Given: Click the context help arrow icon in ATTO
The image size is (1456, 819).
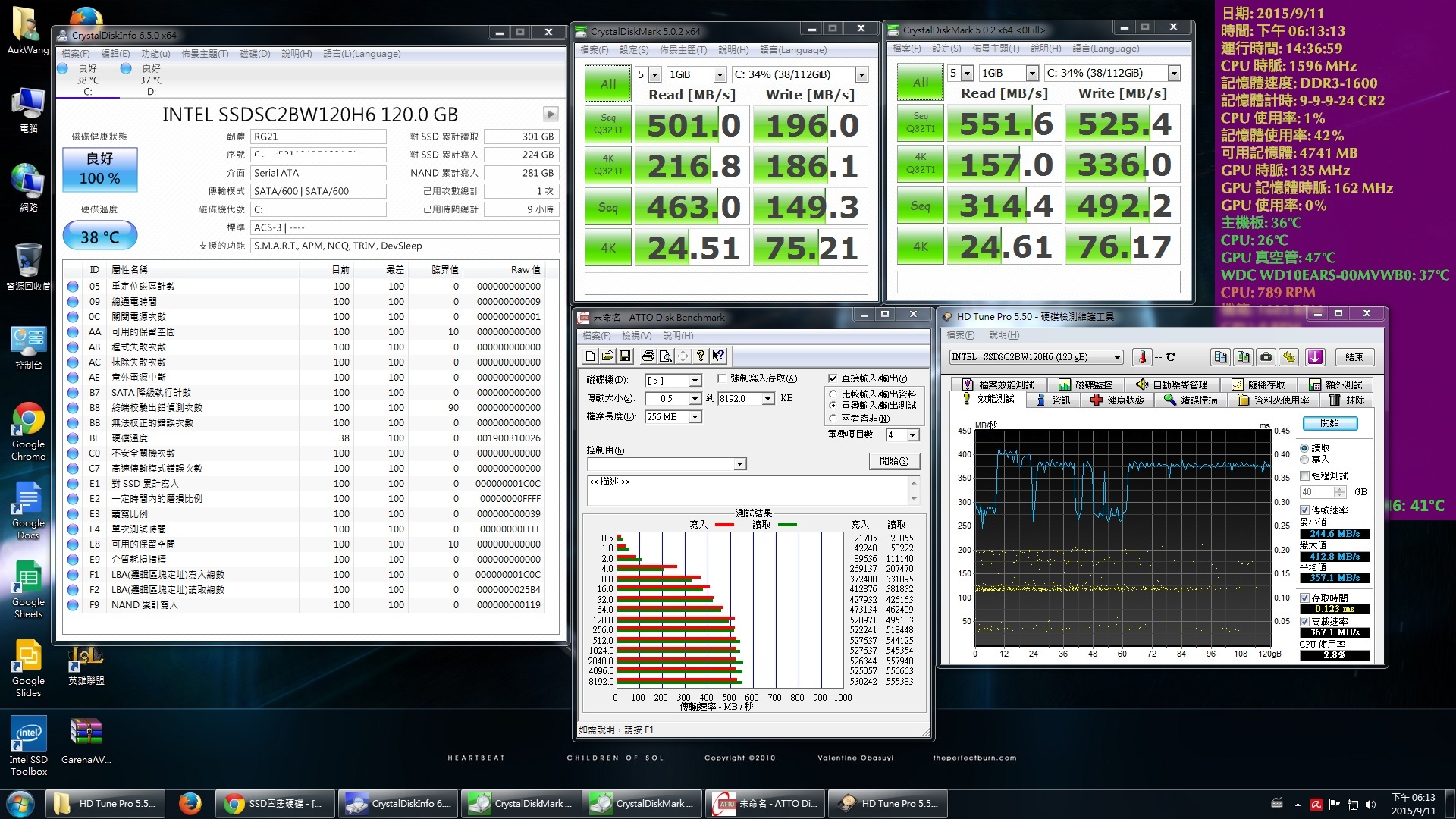Looking at the screenshot, I should (x=718, y=356).
